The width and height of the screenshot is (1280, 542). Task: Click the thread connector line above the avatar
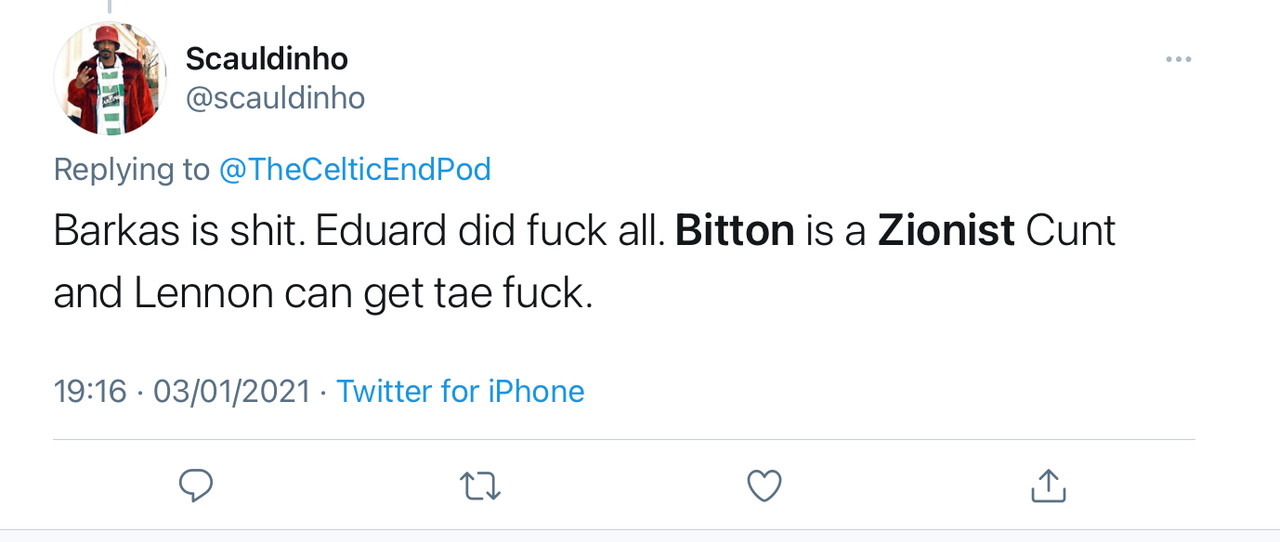109,6
